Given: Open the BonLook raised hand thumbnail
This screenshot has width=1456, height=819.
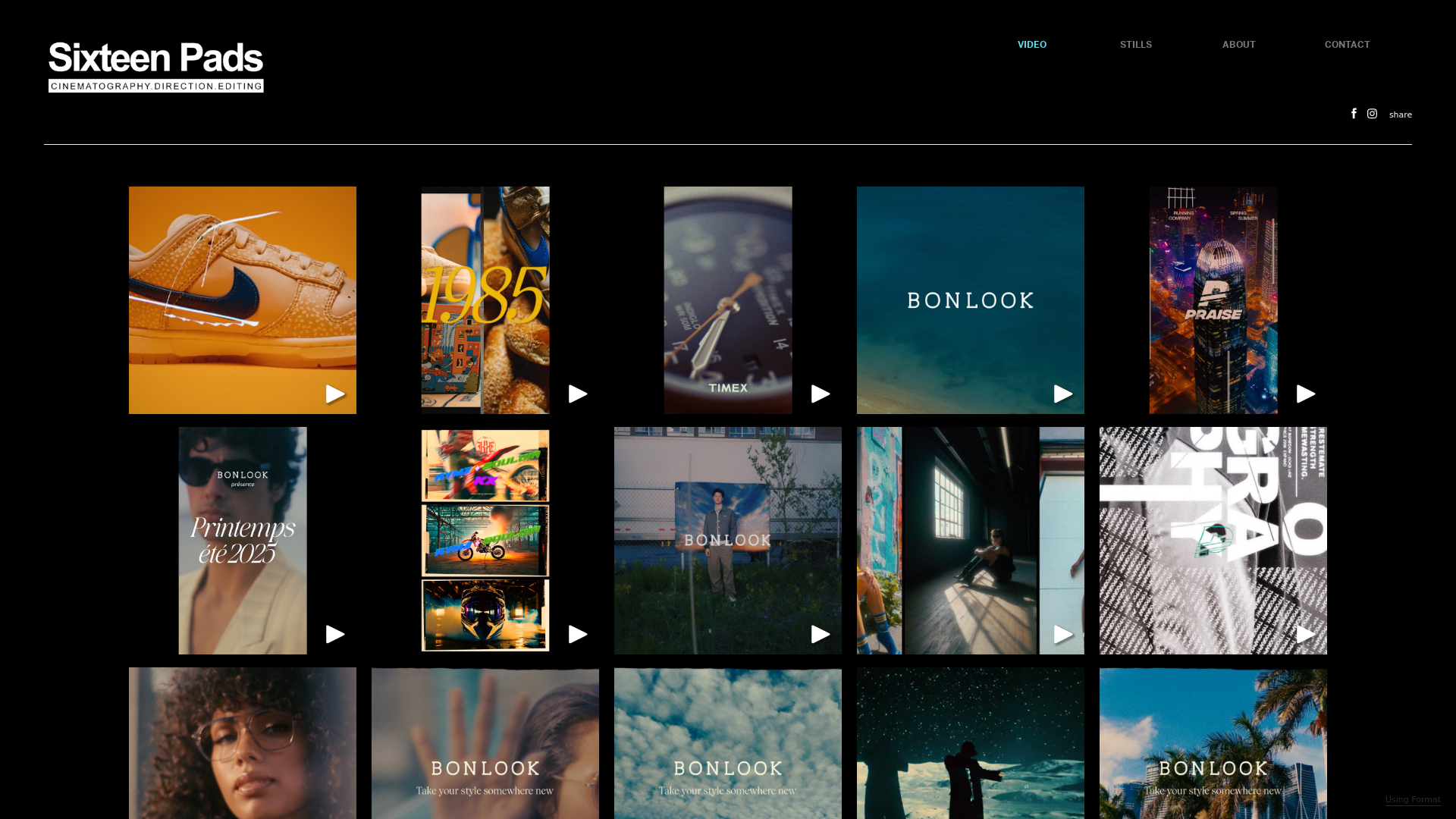Looking at the screenshot, I should coord(485,743).
